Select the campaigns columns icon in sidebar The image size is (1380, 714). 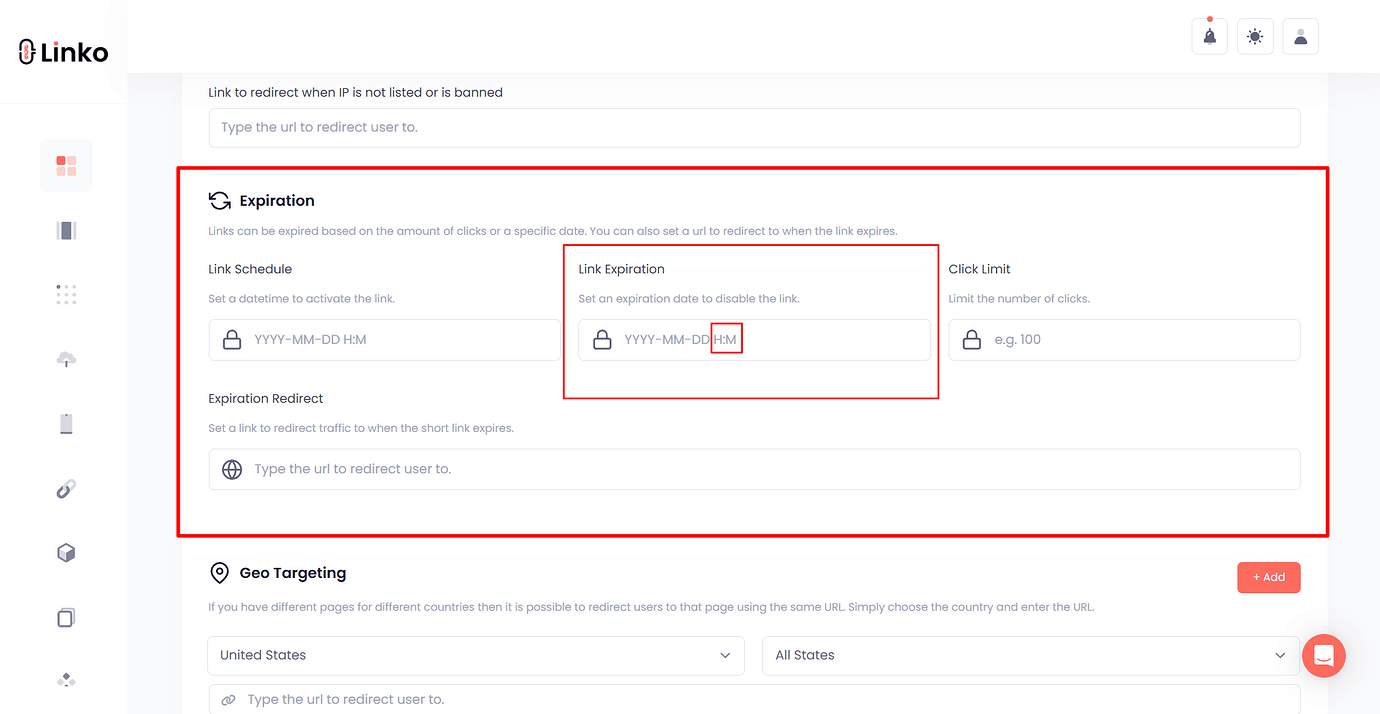[x=65, y=229]
